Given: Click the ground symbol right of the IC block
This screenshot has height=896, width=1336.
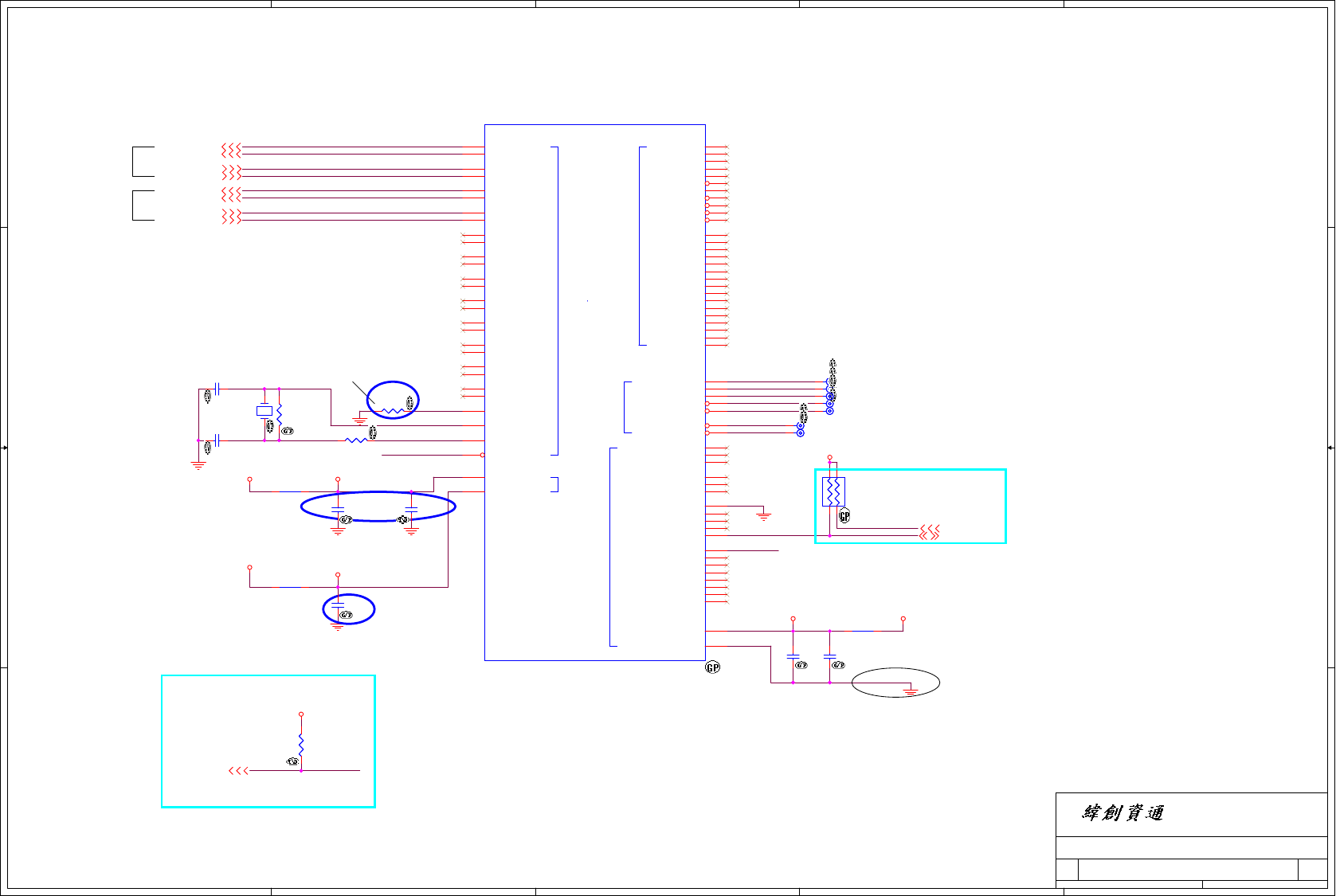Looking at the screenshot, I should pos(764,517).
